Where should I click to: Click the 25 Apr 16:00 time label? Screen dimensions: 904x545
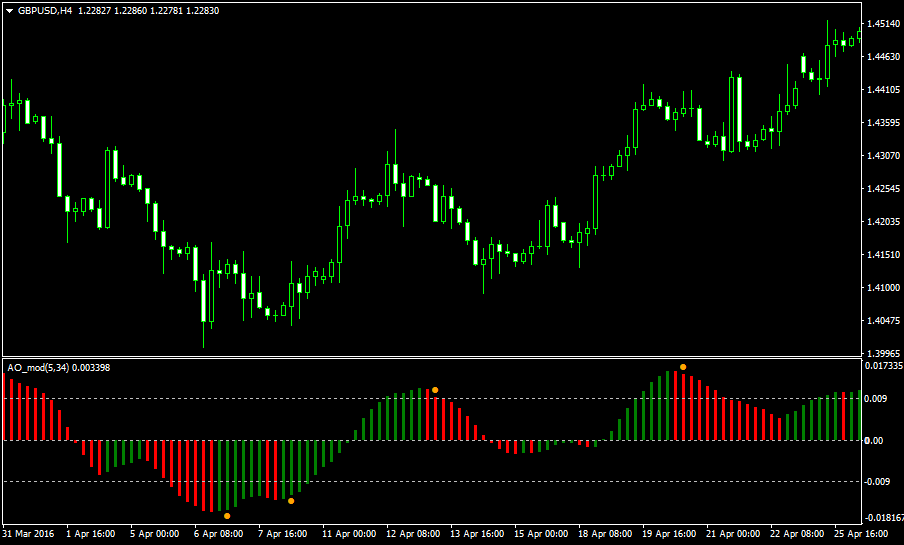coord(861,534)
